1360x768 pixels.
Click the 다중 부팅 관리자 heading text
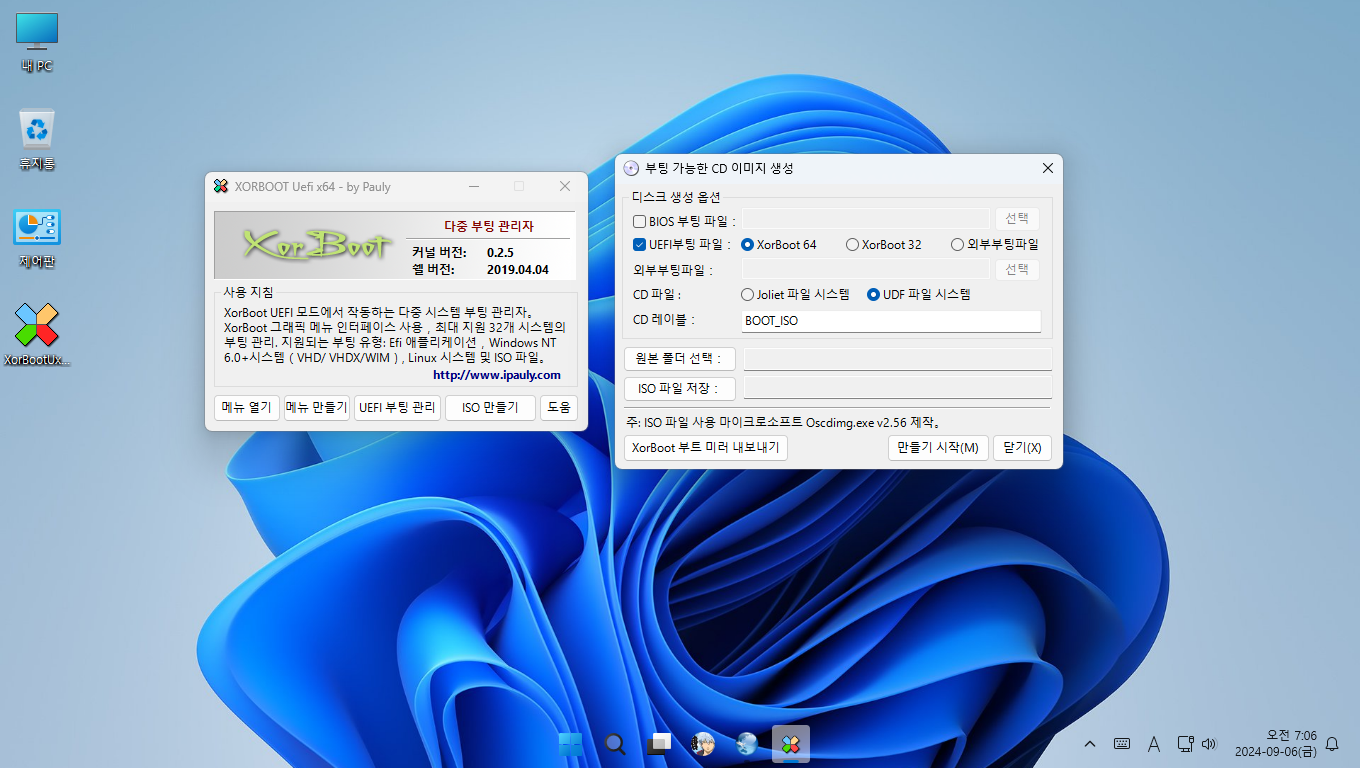click(x=489, y=226)
